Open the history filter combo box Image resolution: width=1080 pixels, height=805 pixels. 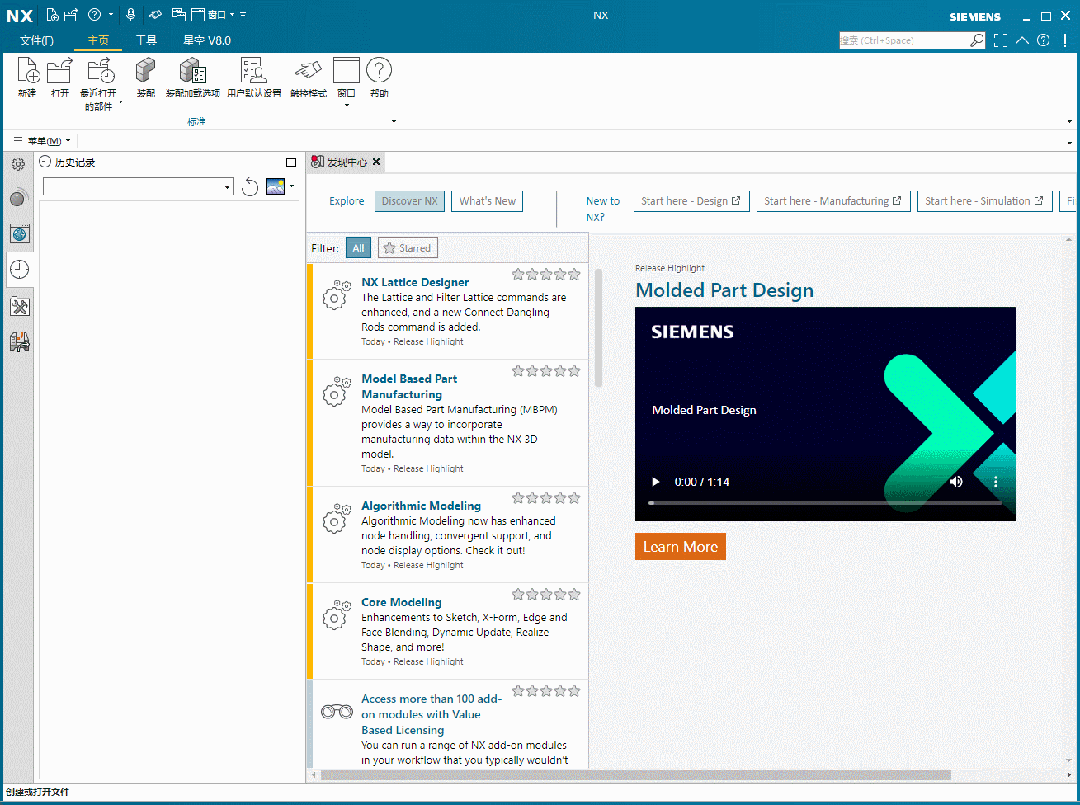click(138, 187)
